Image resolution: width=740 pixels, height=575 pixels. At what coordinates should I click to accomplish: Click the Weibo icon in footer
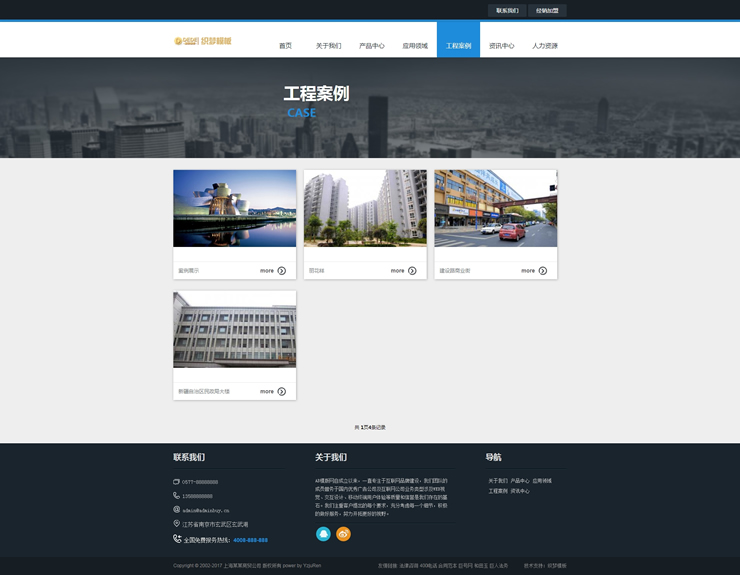coord(343,534)
